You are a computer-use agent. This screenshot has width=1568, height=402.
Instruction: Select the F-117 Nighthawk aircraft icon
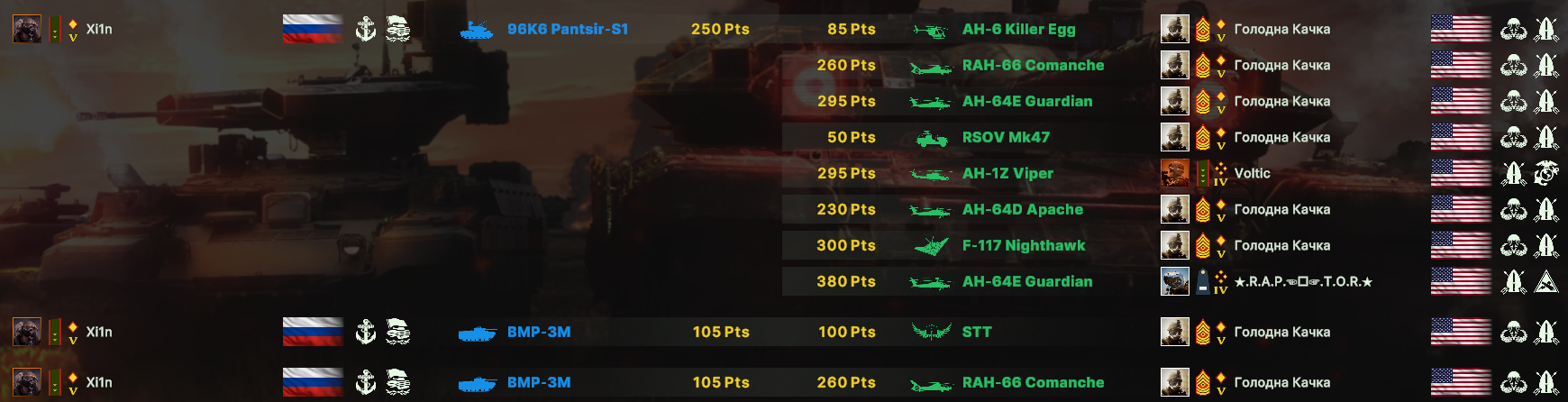coord(931,245)
